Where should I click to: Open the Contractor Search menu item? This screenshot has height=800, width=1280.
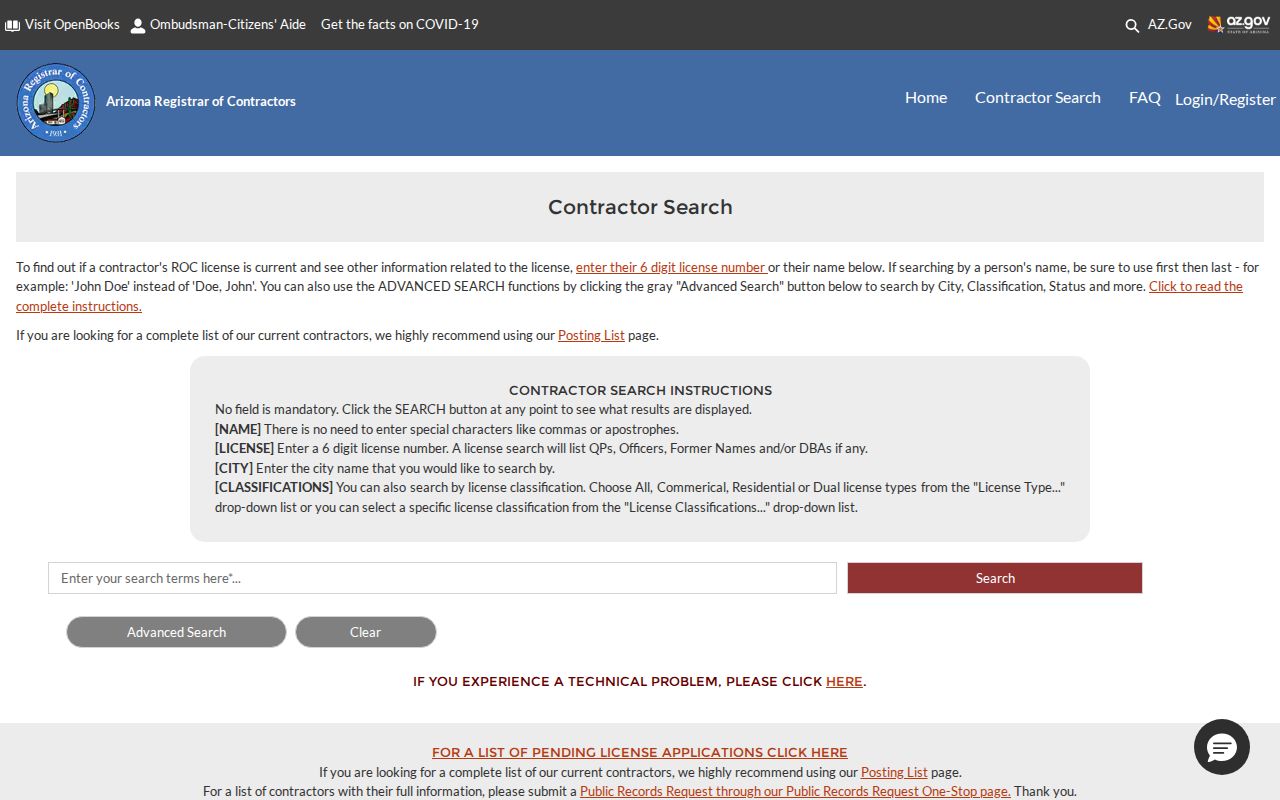click(1038, 97)
